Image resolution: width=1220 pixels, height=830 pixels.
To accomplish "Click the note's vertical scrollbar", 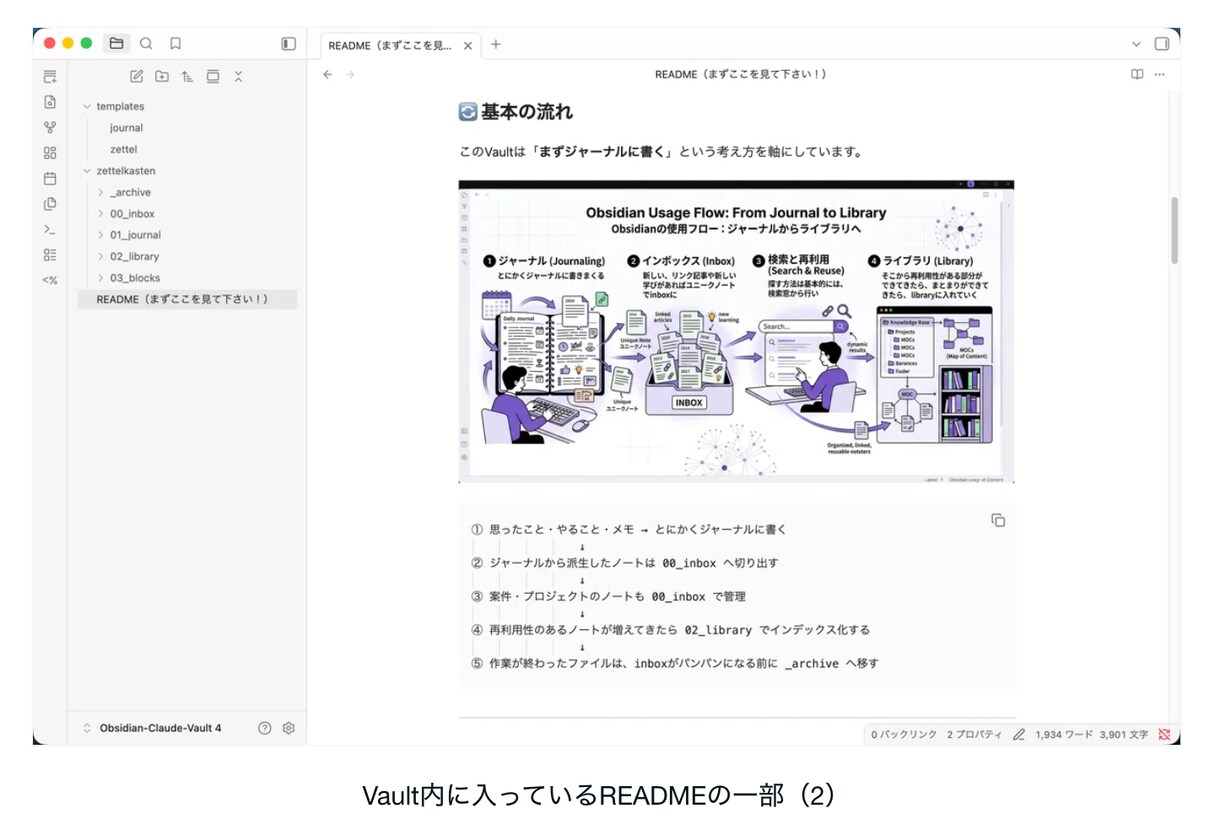I will (x=1174, y=230).
